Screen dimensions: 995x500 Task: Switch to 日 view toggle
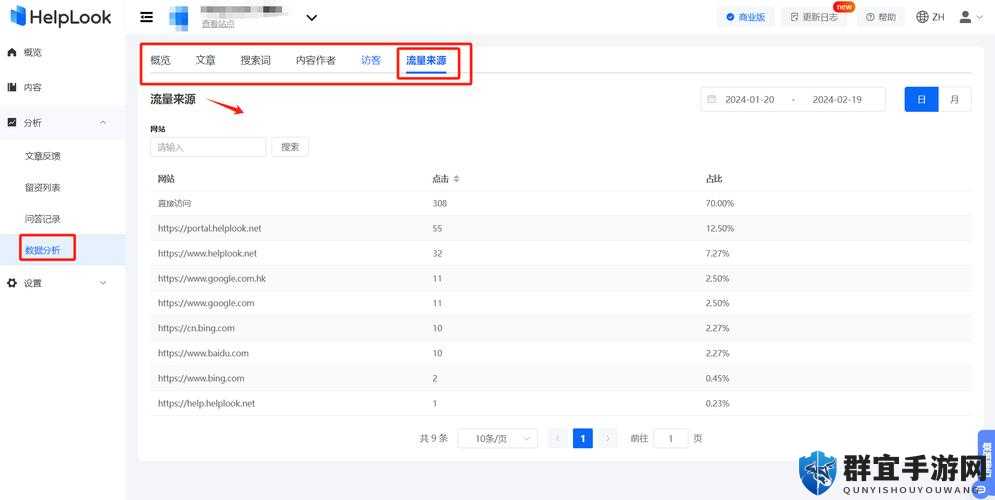pos(921,100)
